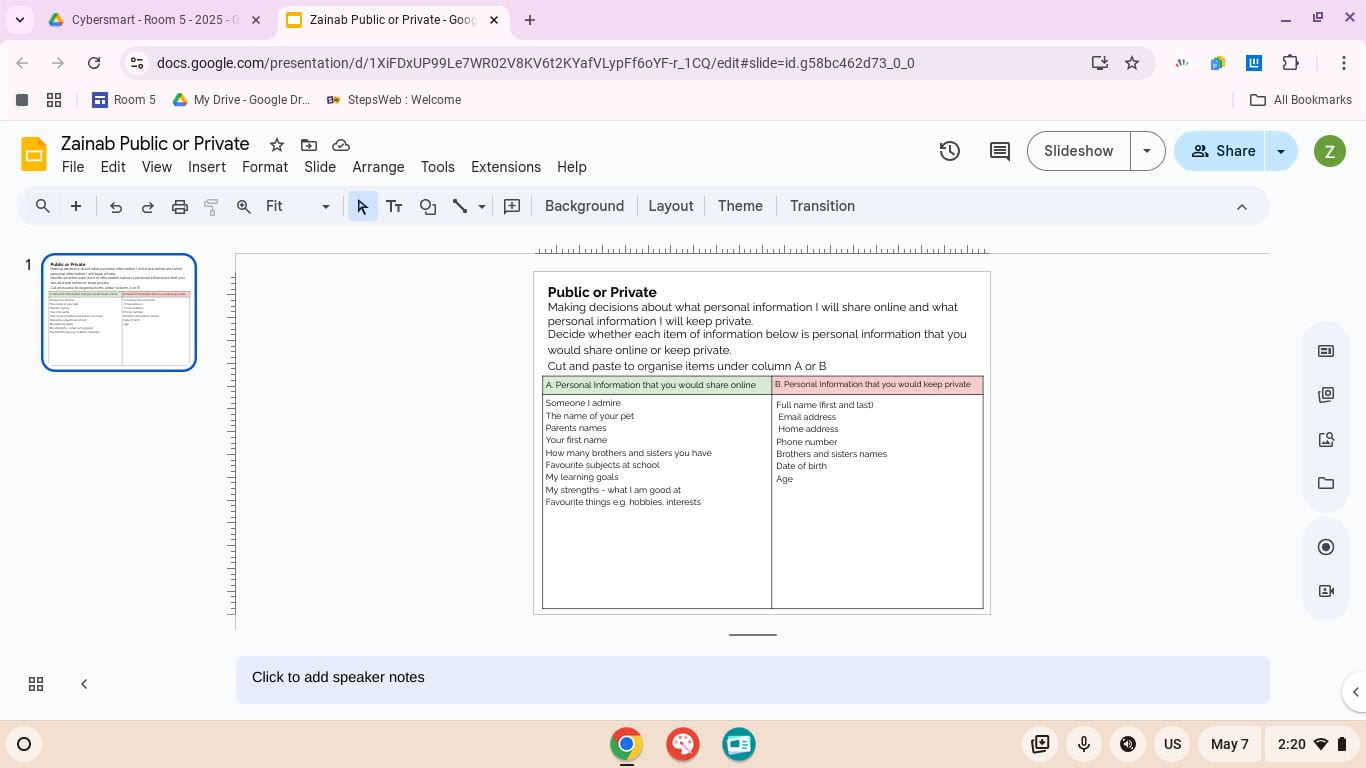The width and height of the screenshot is (1366, 768).
Task: Click the Print icon
Action: [180, 207]
